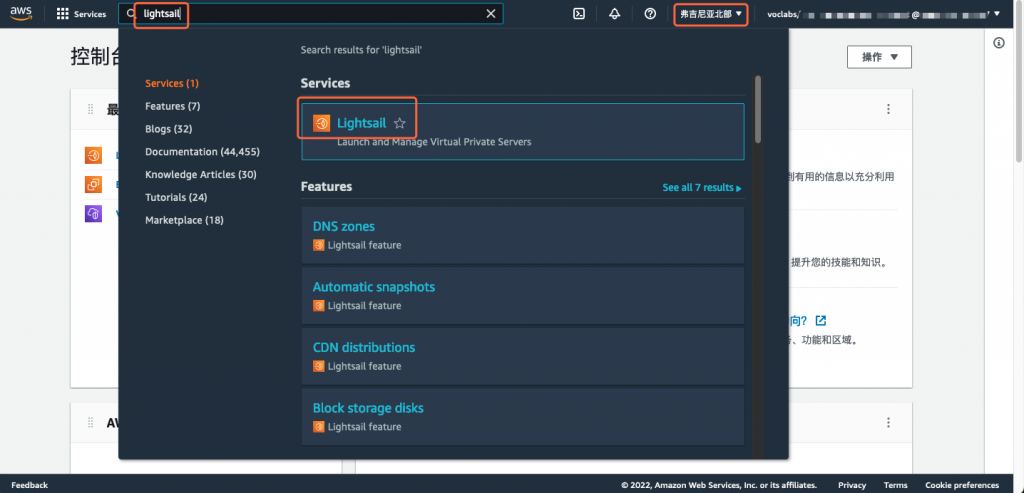The width and height of the screenshot is (1024, 493).
Task: Click Launch and Manage Virtual Private Servers text
Action: click(x=434, y=142)
